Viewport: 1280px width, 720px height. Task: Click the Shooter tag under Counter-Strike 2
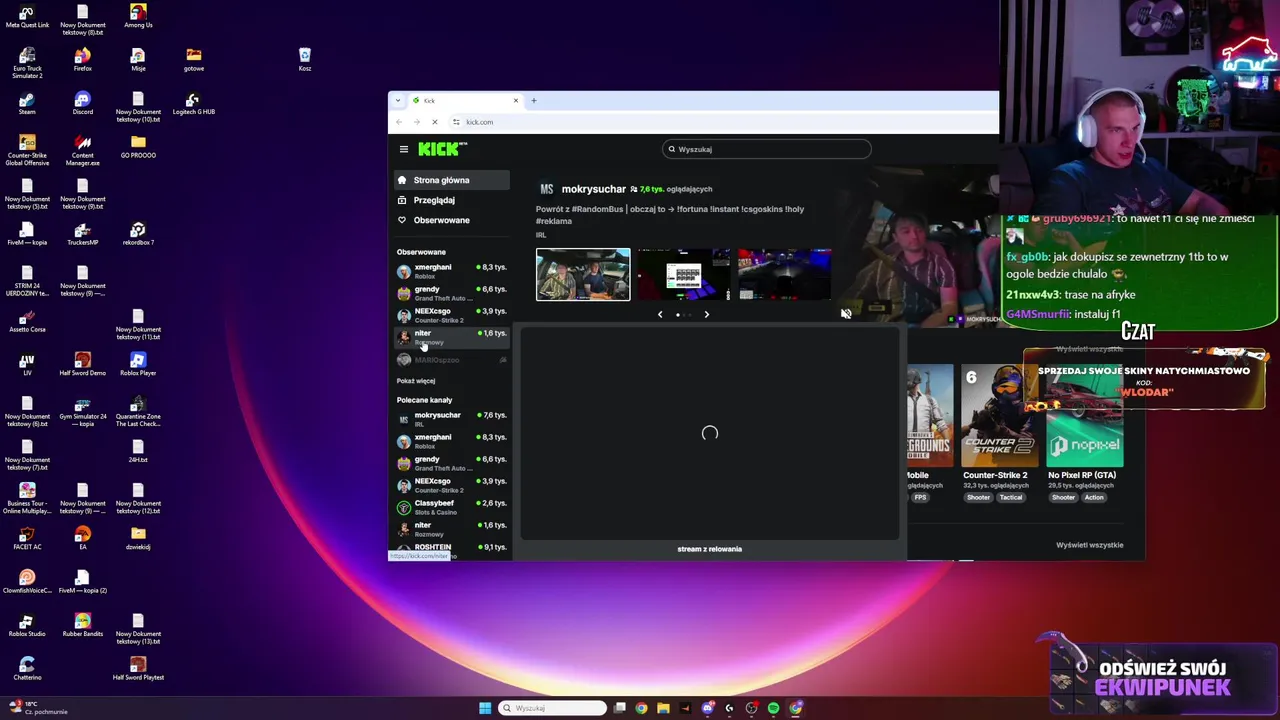pos(978,498)
